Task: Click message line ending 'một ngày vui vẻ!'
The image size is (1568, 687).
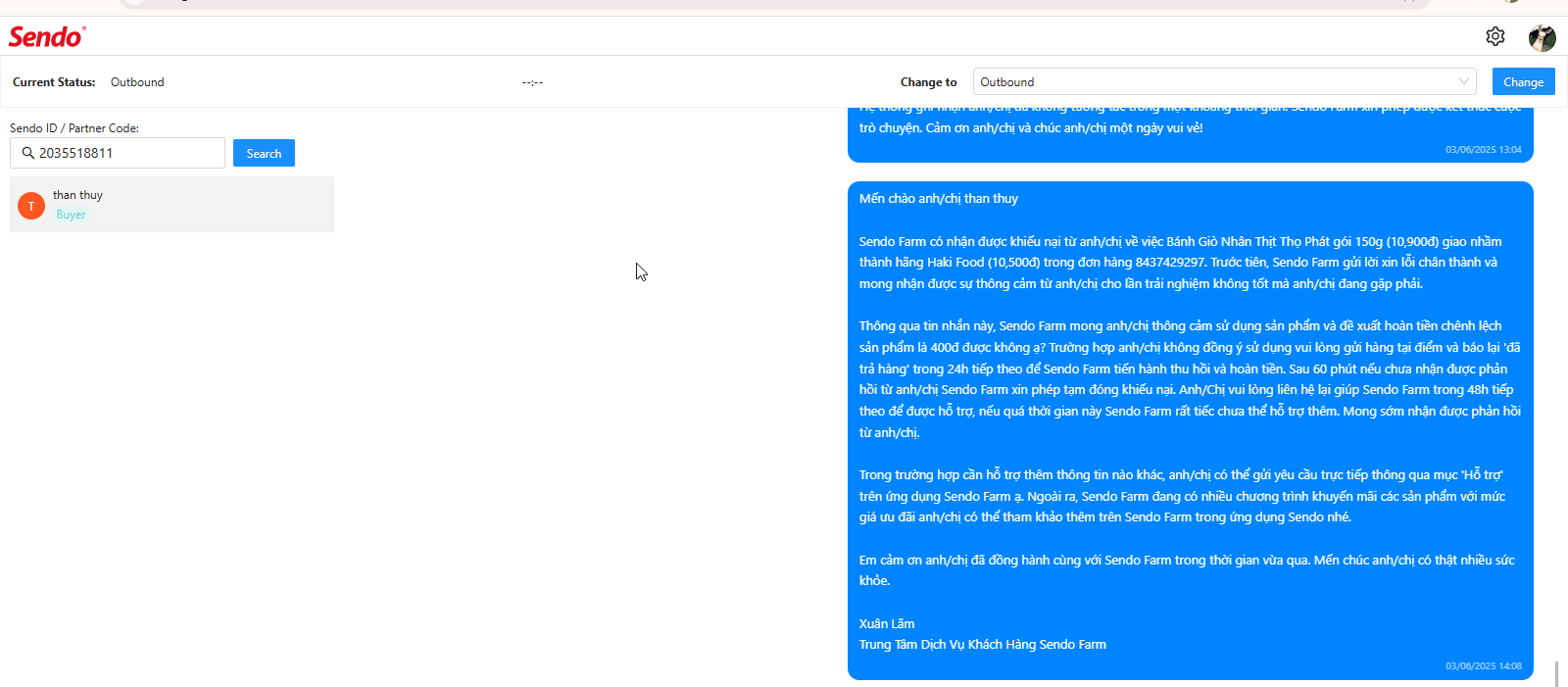Action: click(x=1031, y=127)
